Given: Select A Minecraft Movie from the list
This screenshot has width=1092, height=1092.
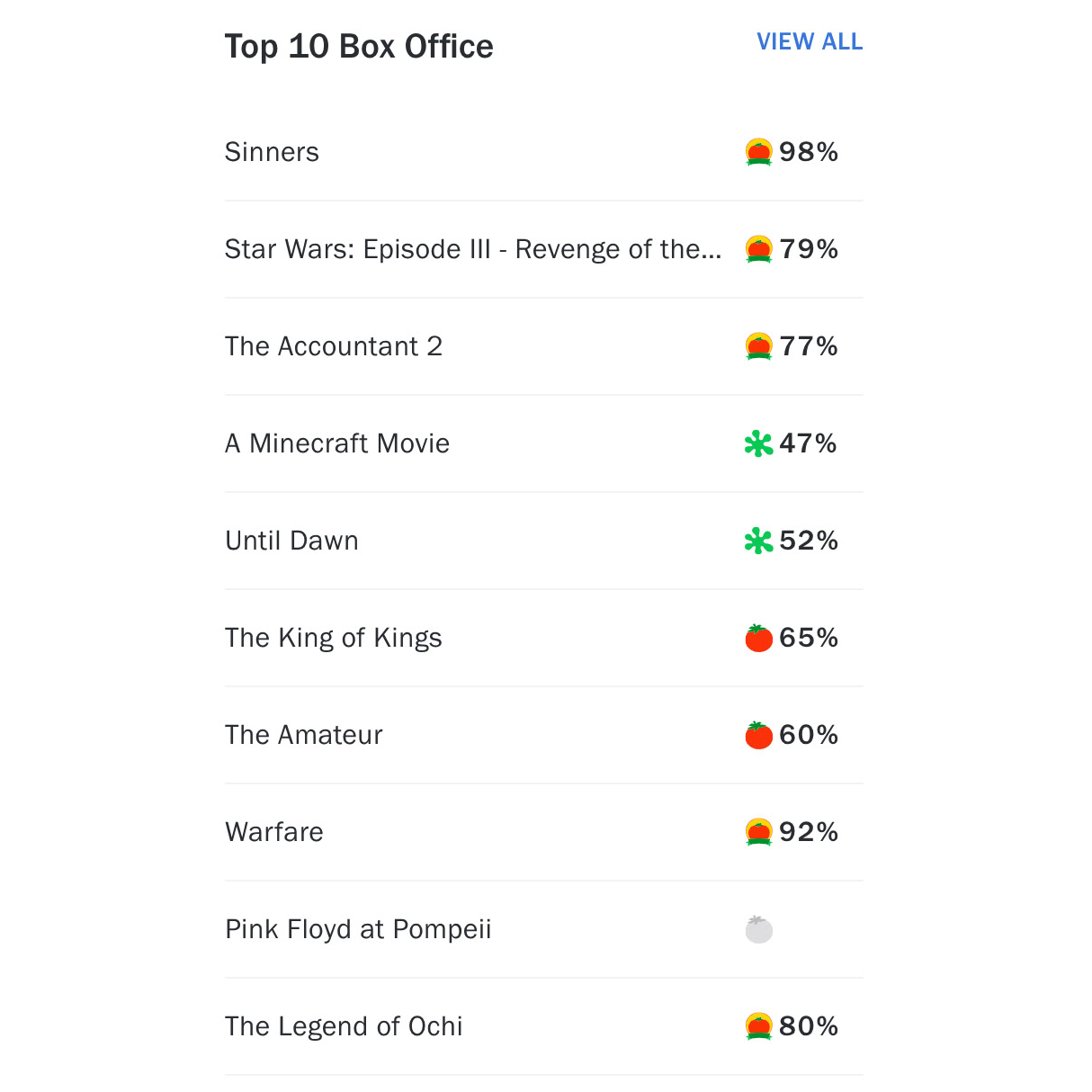Looking at the screenshot, I should (337, 443).
